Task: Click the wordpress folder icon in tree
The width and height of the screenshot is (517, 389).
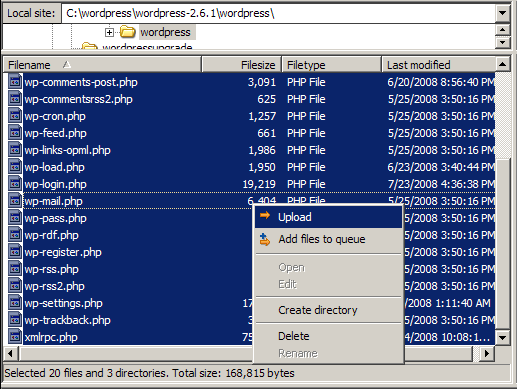Action: 127,32
